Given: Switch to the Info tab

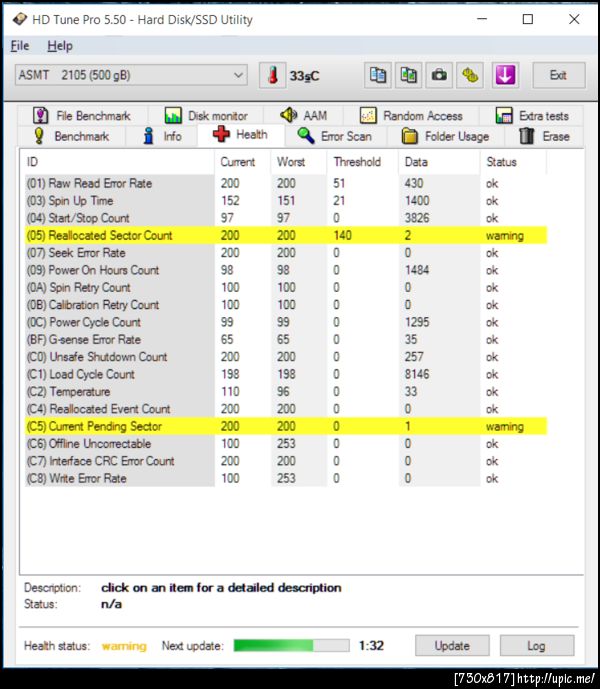Looking at the screenshot, I should pyautogui.click(x=162, y=136).
